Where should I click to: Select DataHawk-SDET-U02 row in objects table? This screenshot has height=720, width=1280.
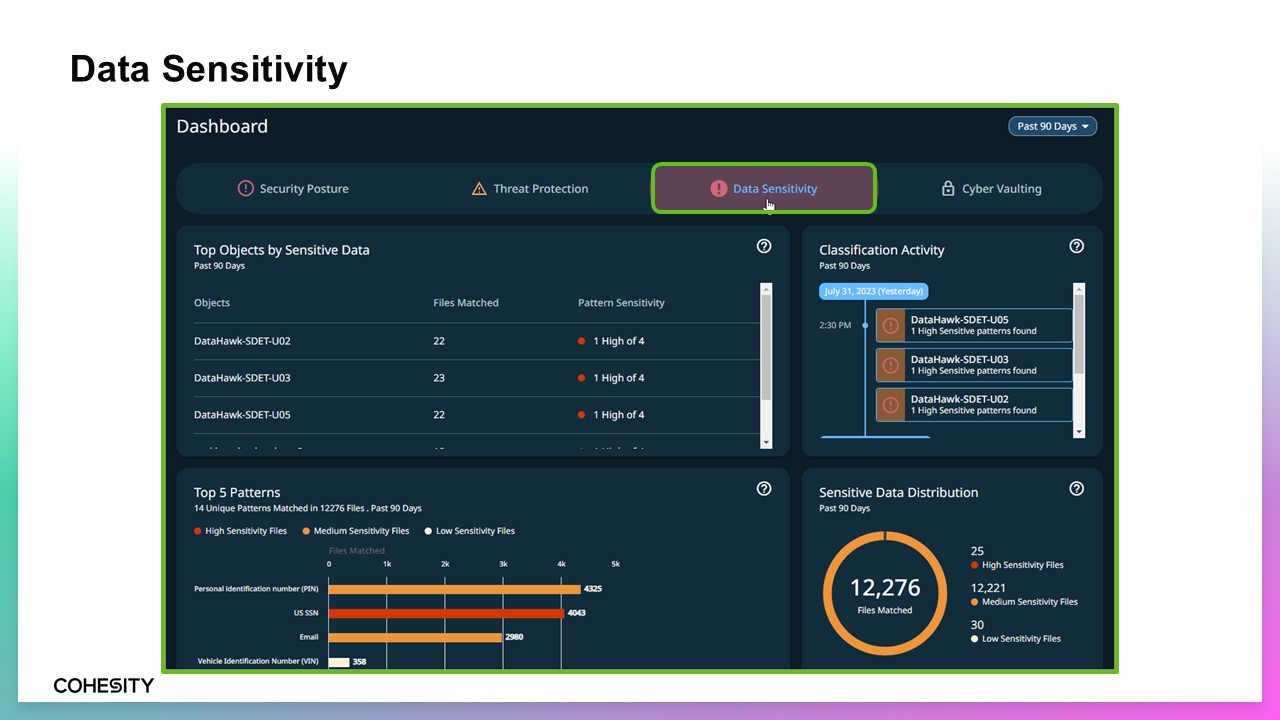pos(476,341)
